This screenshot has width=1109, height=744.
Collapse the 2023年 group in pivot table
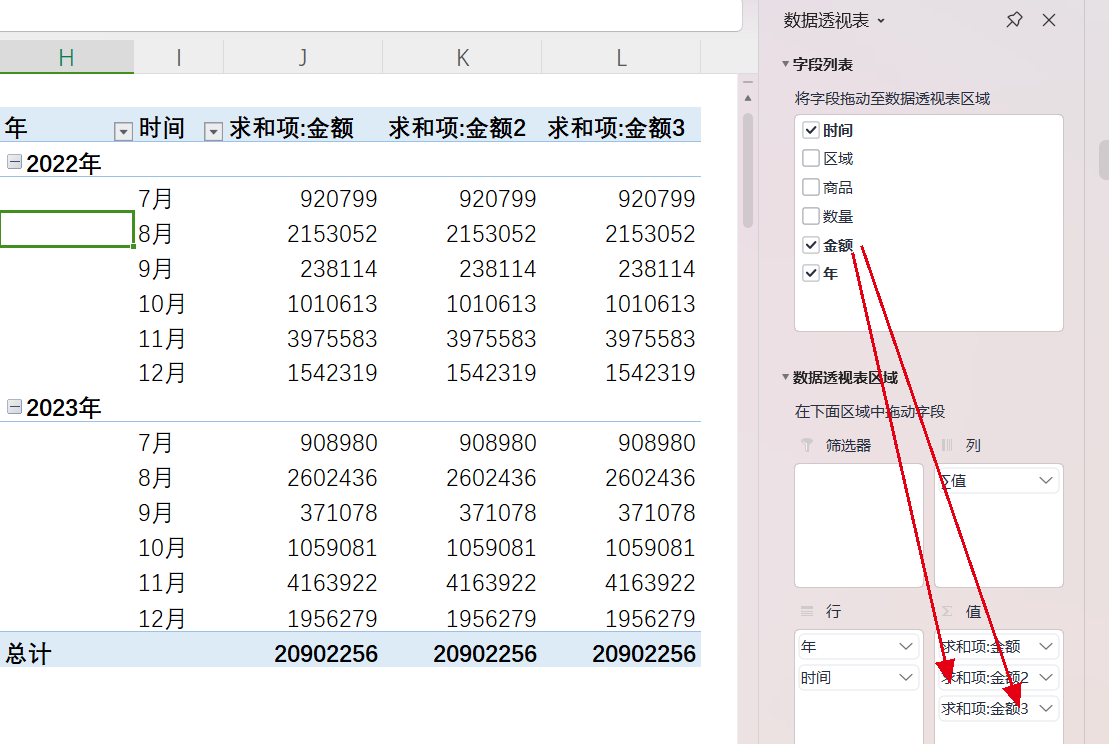pos(13,407)
